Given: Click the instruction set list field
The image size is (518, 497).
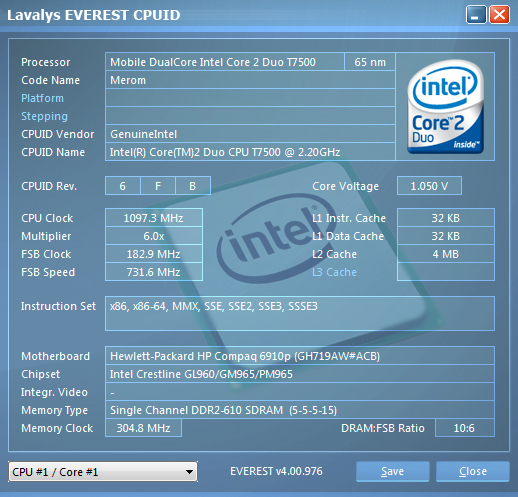Looking at the screenshot, I should coord(300,313).
